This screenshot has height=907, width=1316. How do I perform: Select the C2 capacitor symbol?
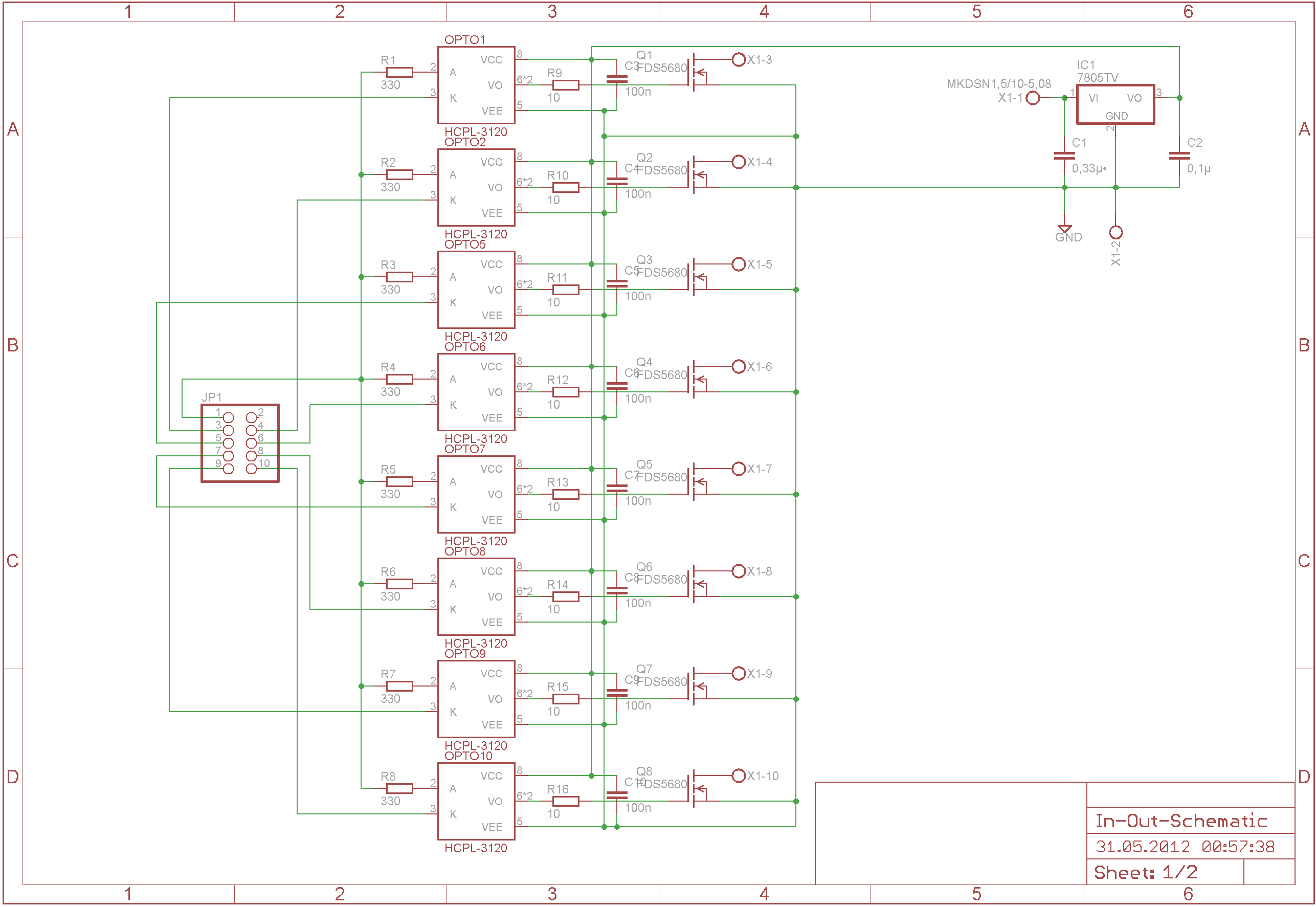1179,156
